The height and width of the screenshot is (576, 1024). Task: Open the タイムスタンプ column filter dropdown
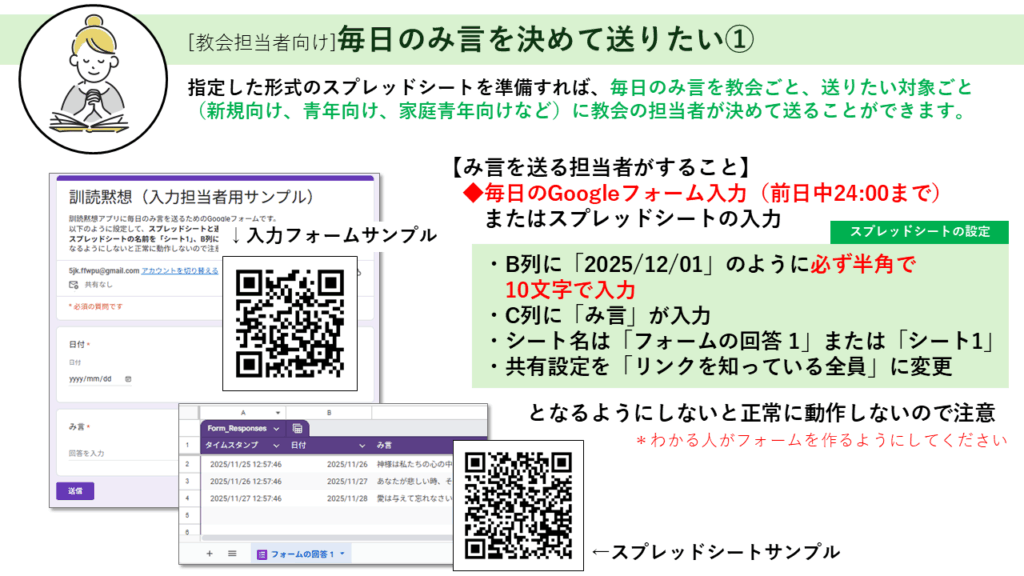(274, 444)
